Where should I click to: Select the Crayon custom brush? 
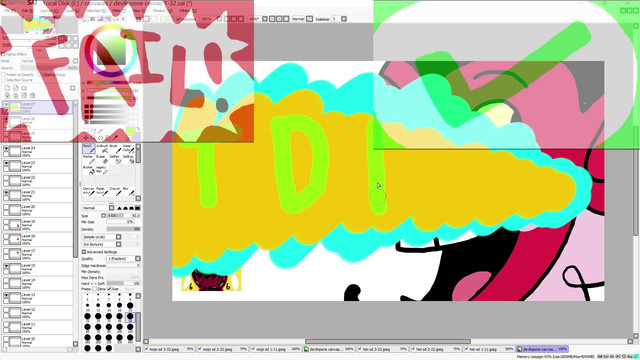tap(116, 191)
